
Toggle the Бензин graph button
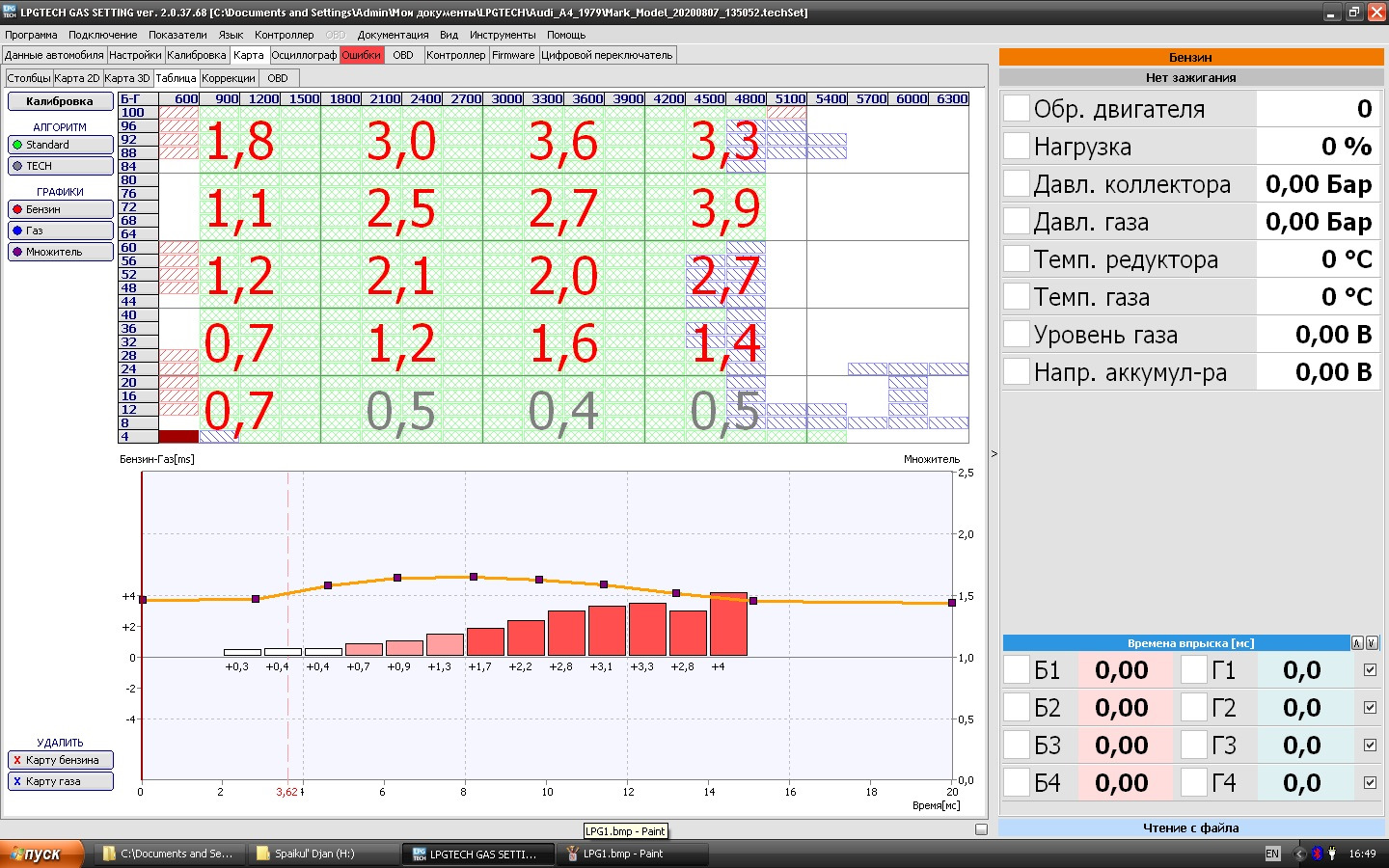pos(60,209)
